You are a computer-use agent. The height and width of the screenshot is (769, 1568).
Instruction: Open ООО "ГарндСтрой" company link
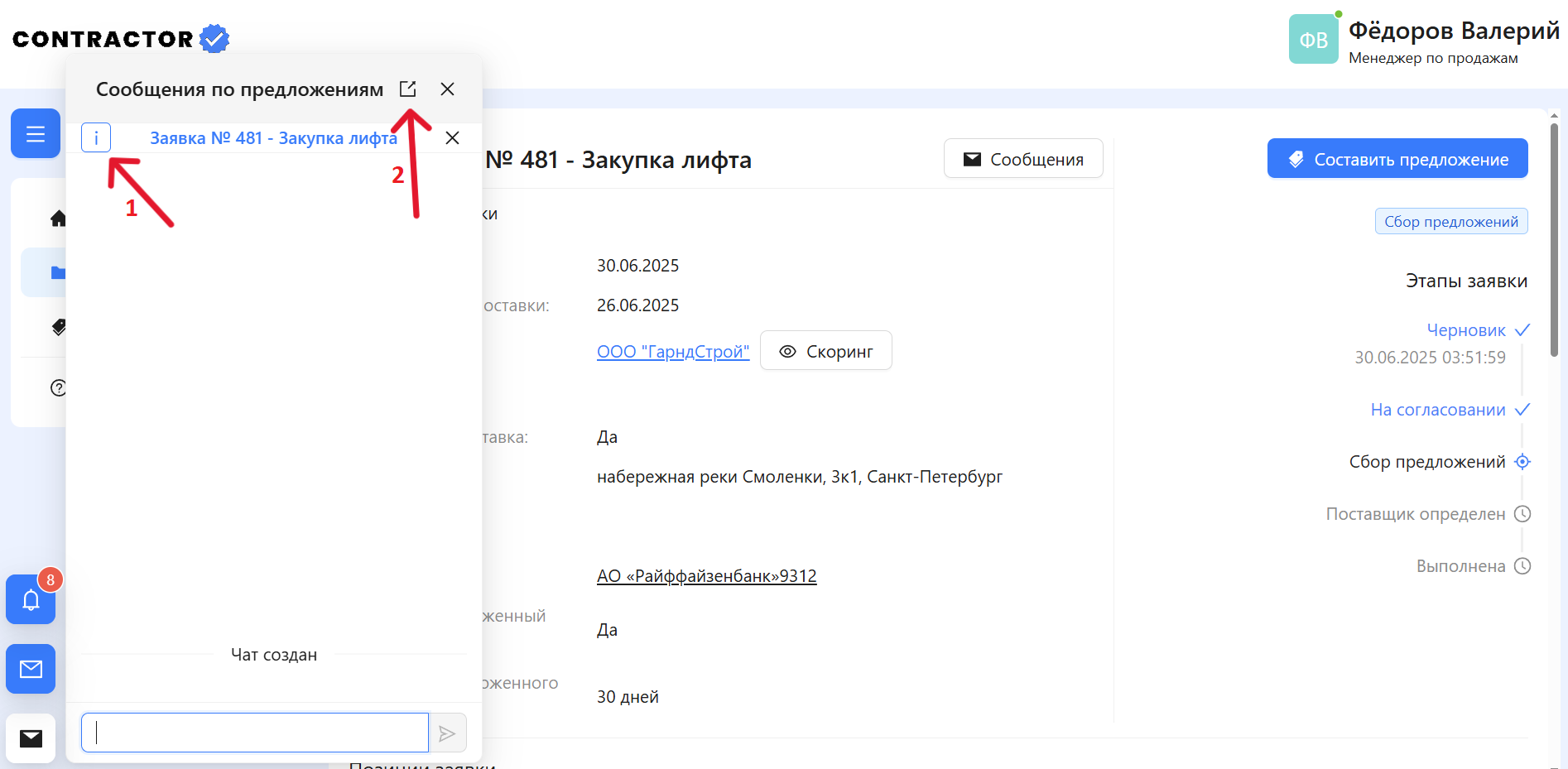pos(673,352)
